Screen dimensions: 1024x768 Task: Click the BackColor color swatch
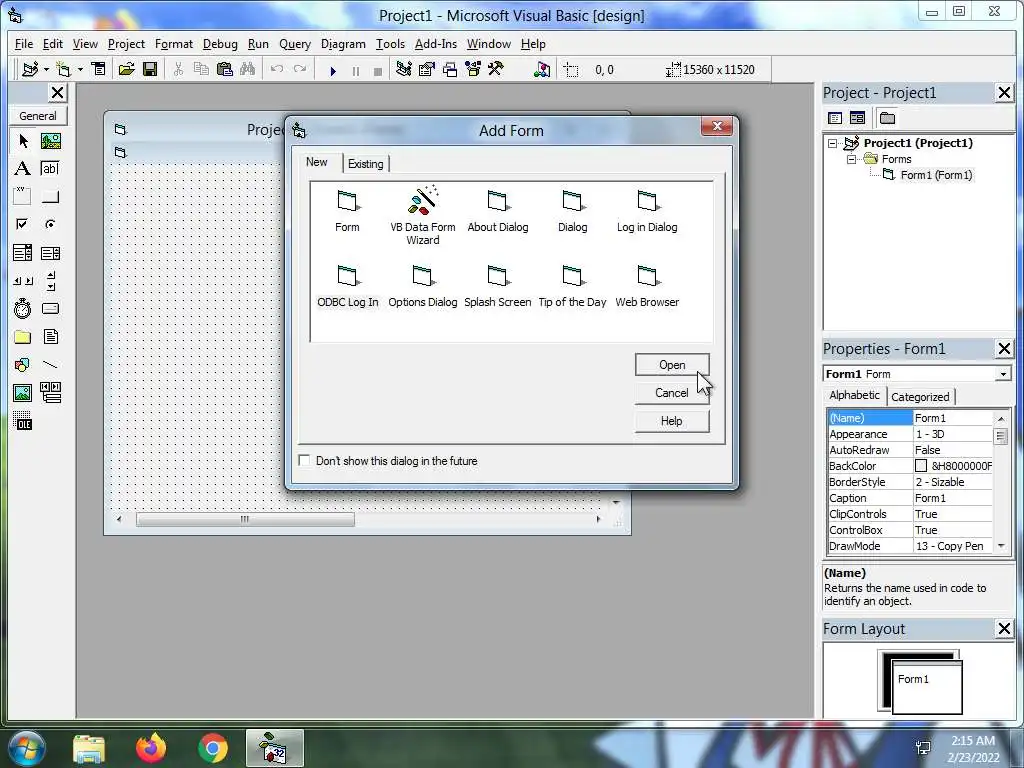921,466
